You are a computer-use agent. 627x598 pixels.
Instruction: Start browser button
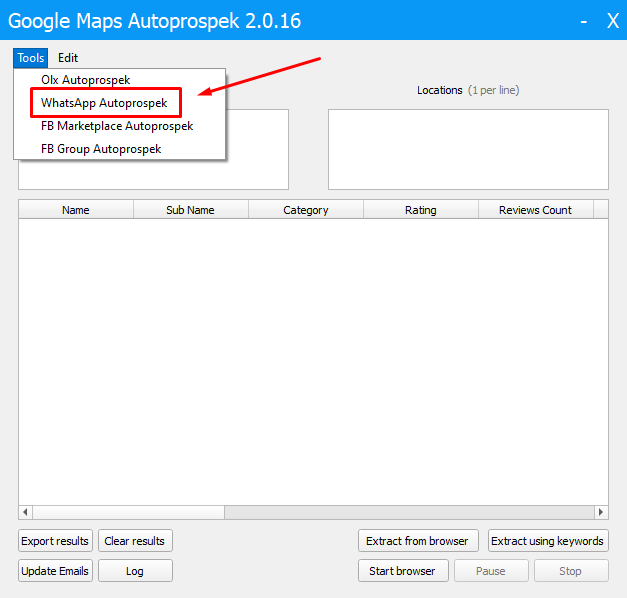coord(403,571)
